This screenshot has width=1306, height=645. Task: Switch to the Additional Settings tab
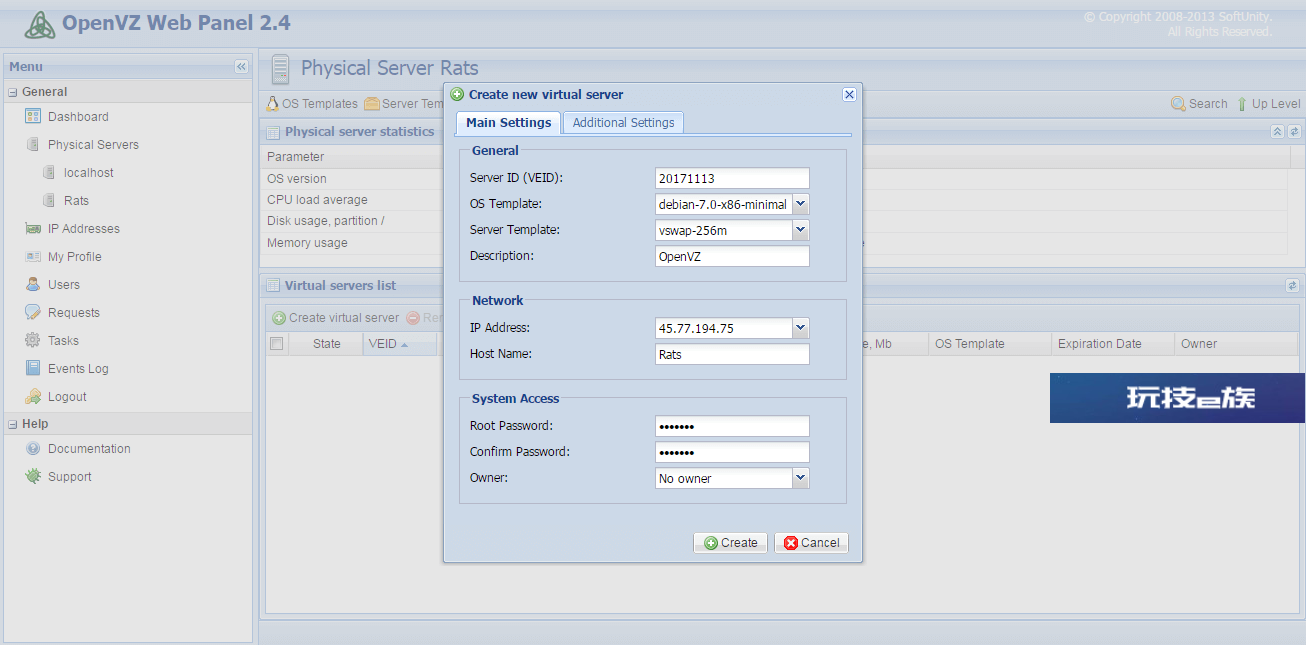point(624,123)
